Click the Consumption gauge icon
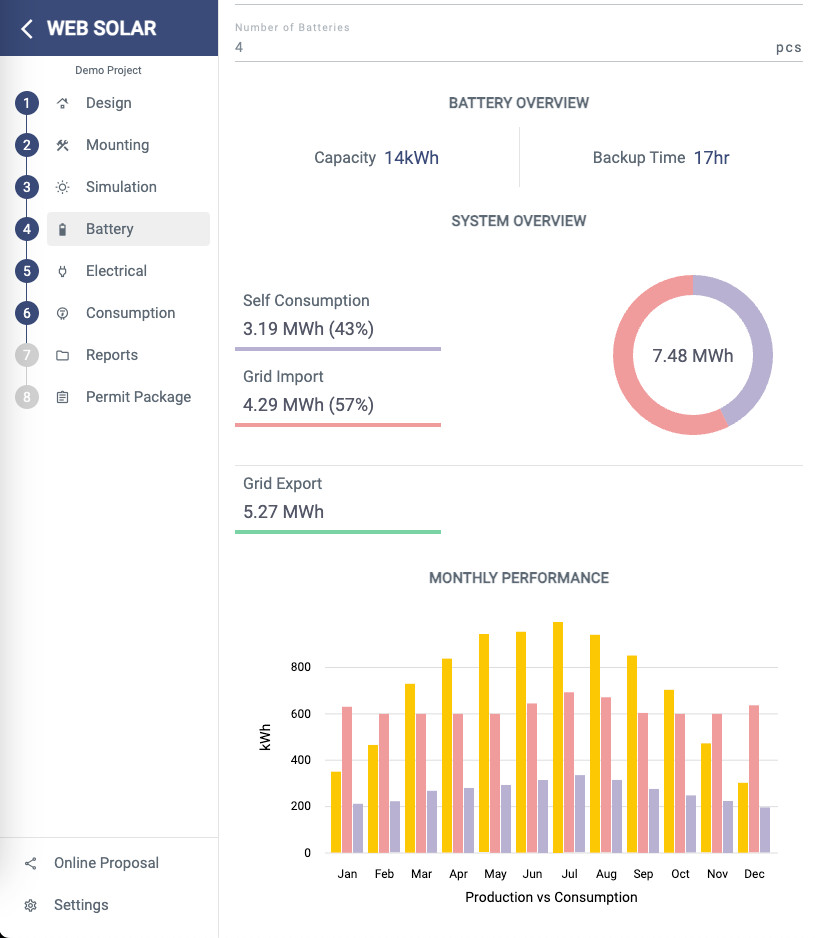 [62, 313]
